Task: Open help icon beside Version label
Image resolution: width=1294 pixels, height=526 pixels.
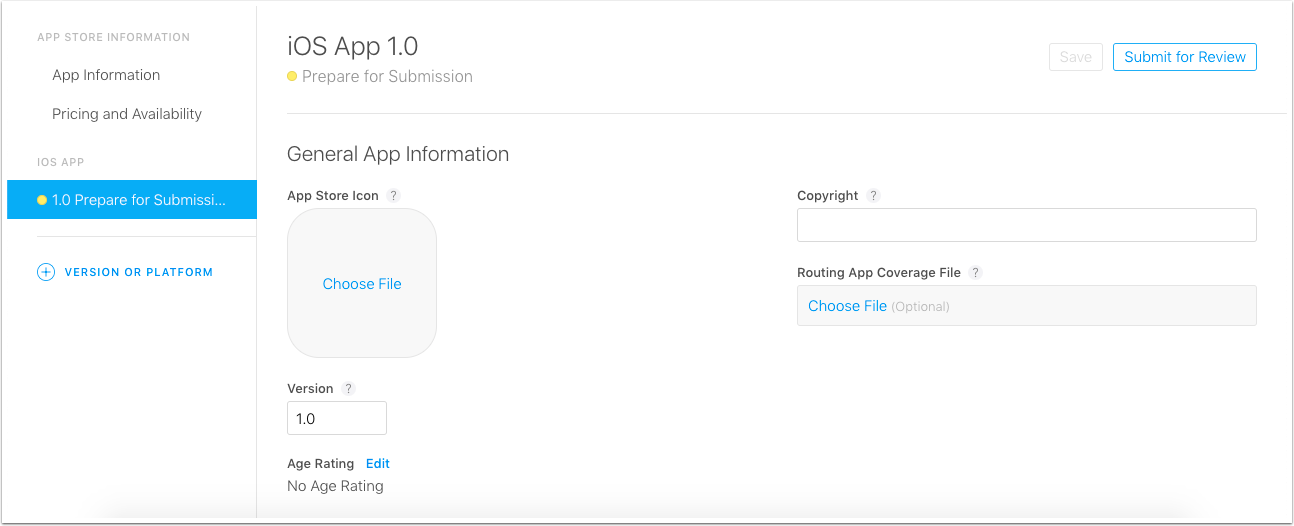Action: (x=349, y=389)
